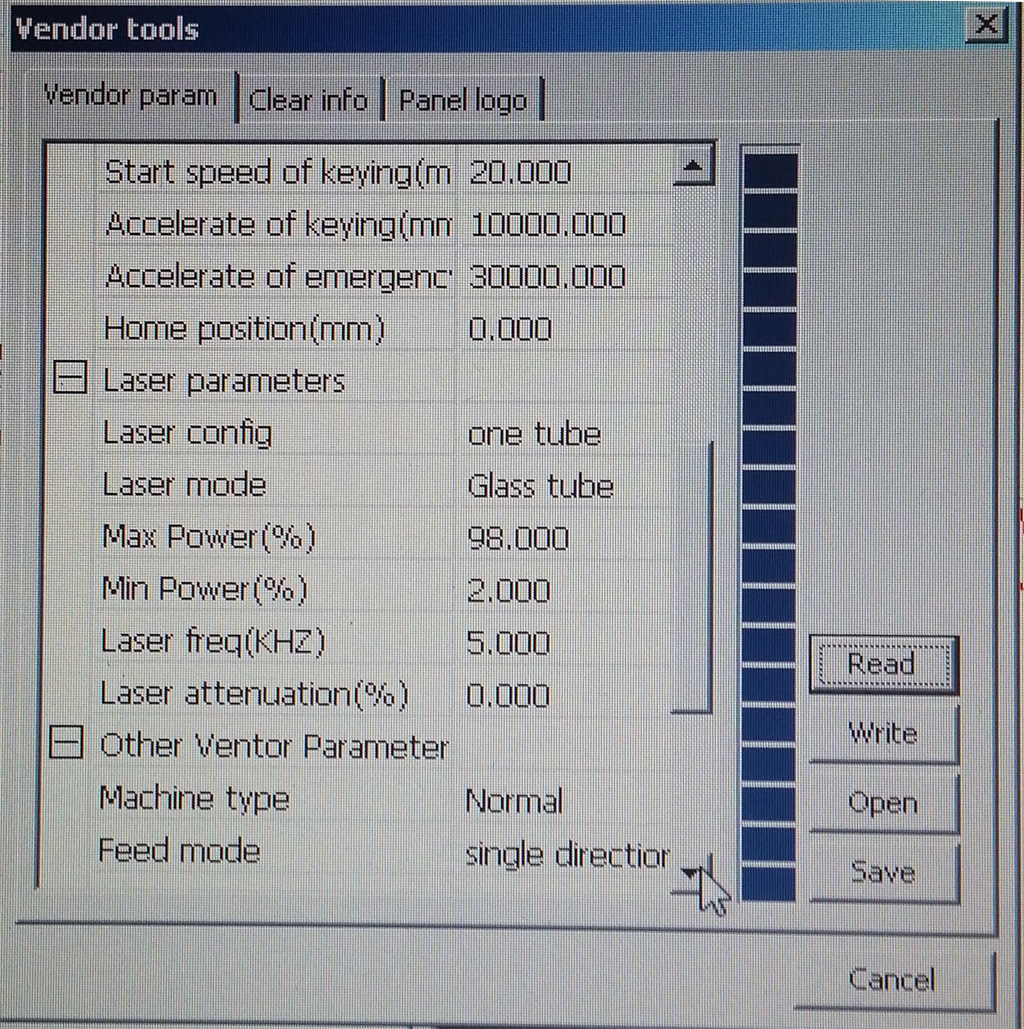Click the Save button

pyautogui.click(x=883, y=872)
